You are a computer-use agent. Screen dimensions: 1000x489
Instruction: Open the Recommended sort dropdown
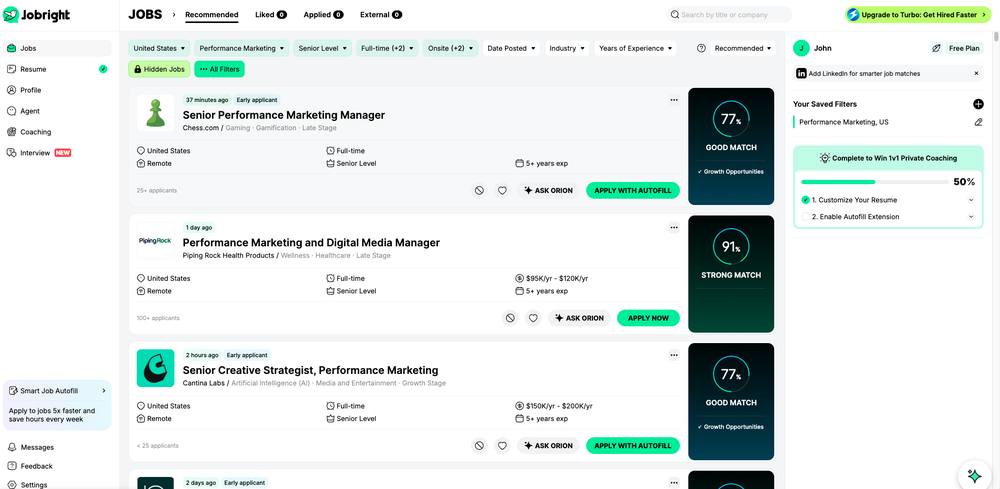click(742, 48)
